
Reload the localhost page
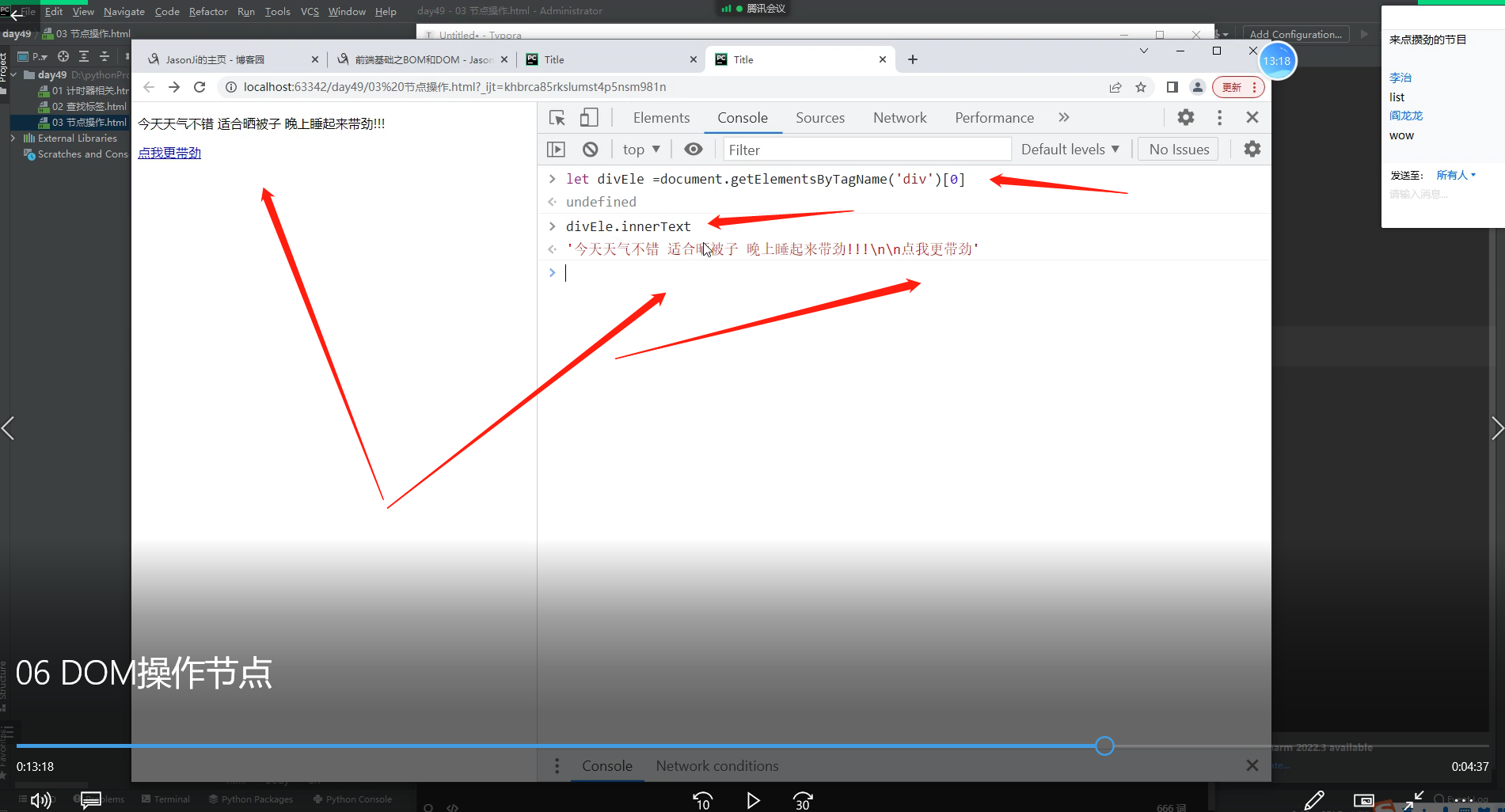click(x=200, y=87)
